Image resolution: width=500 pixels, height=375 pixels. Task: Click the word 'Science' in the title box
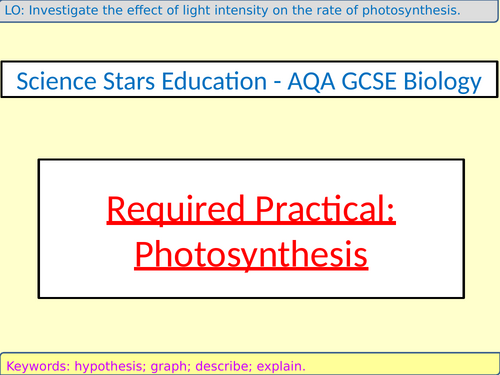click(57, 81)
